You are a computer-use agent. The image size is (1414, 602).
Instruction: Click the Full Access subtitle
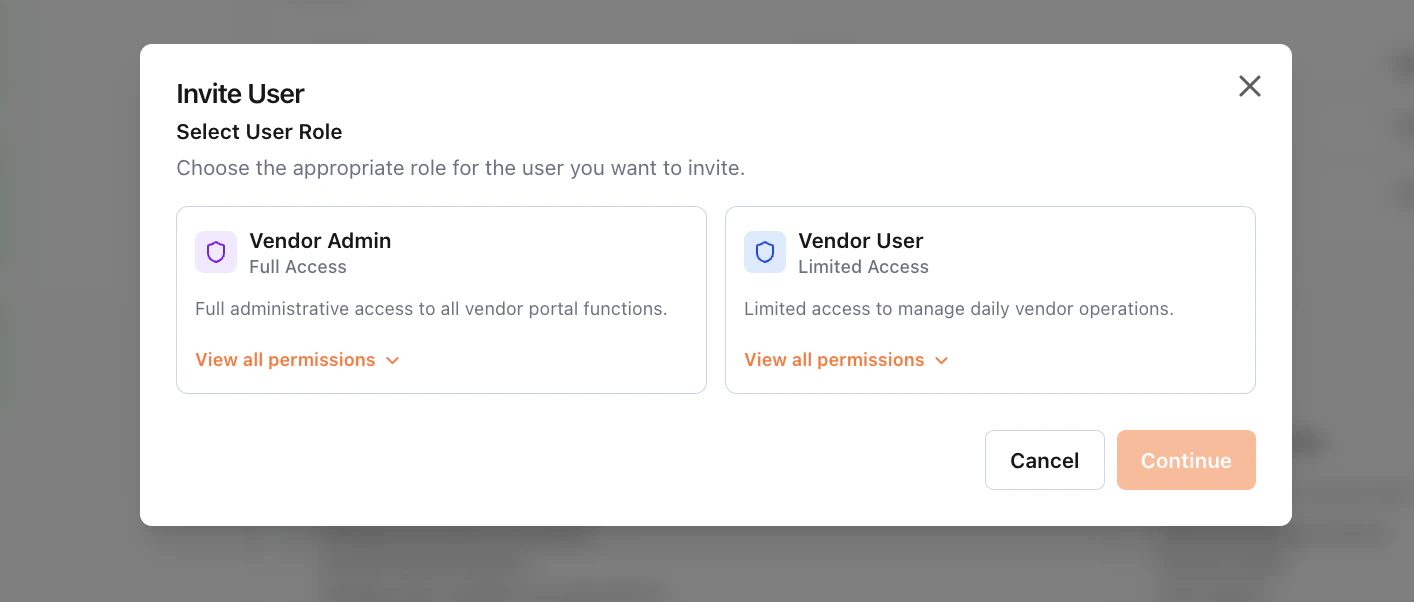(298, 267)
